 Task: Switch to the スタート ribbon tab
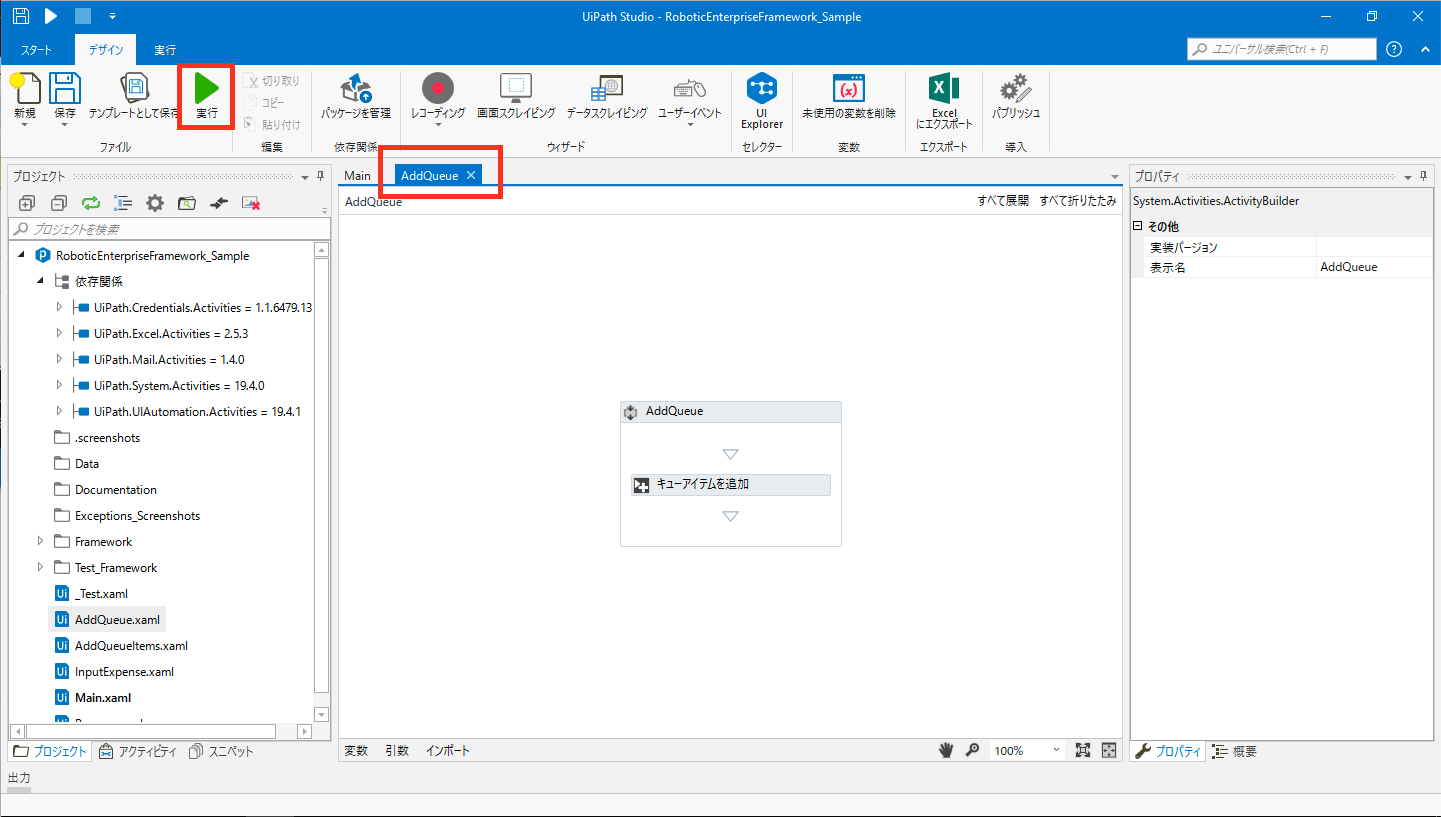[38, 50]
